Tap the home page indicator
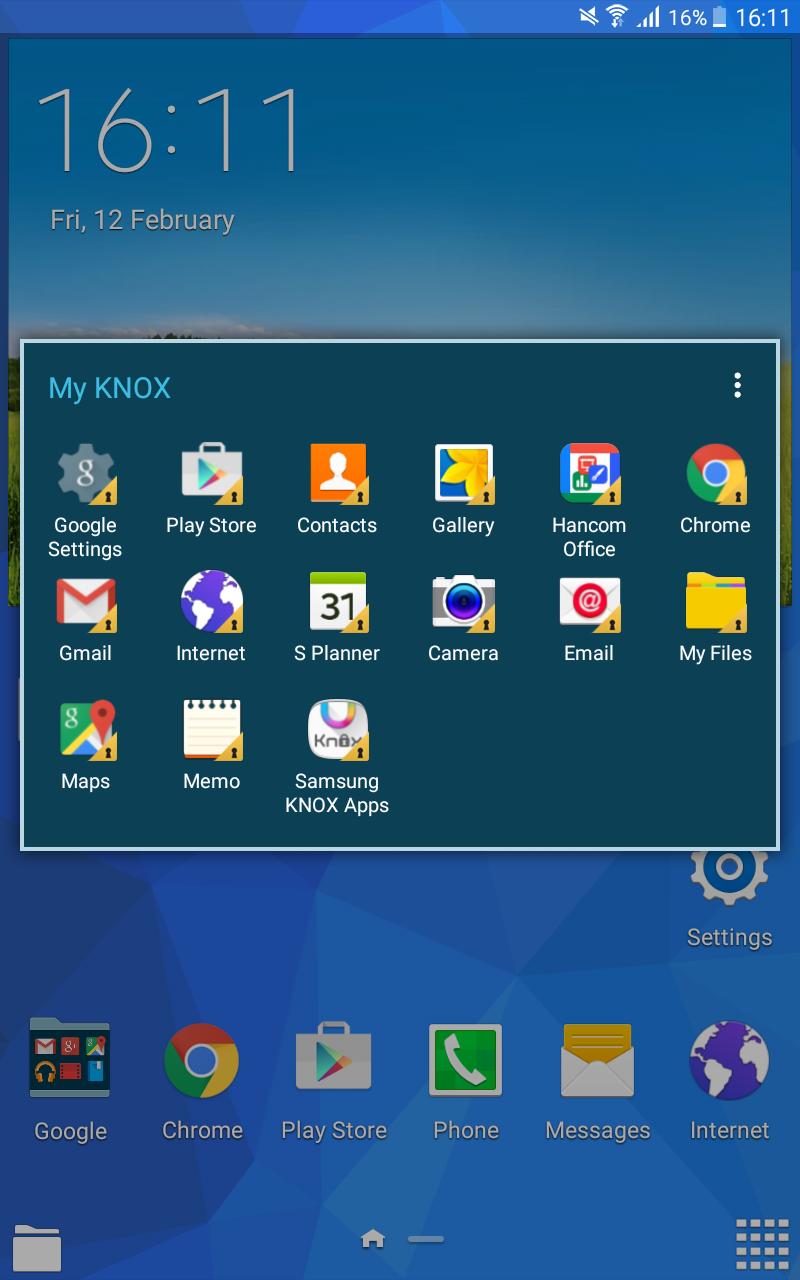 [x=373, y=1240]
